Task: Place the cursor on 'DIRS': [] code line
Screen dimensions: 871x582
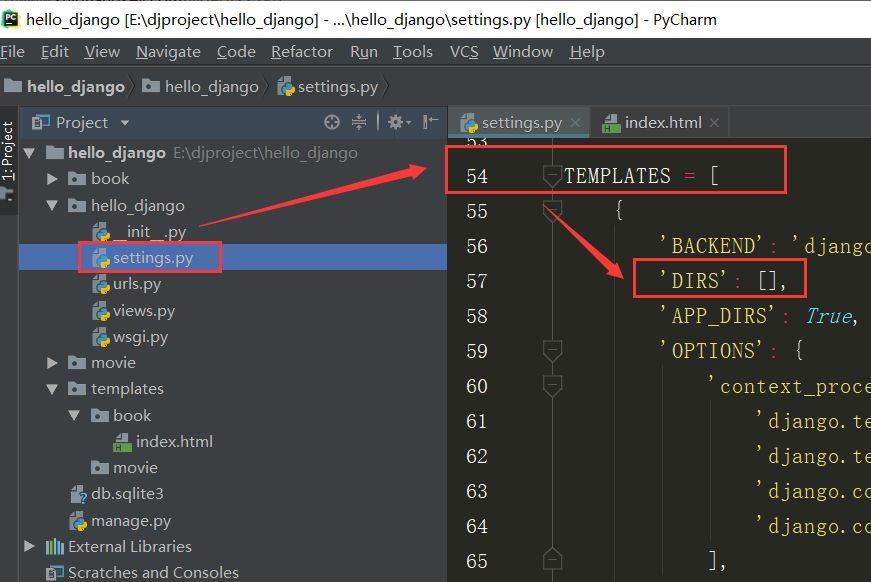Action: tap(723, 280)
